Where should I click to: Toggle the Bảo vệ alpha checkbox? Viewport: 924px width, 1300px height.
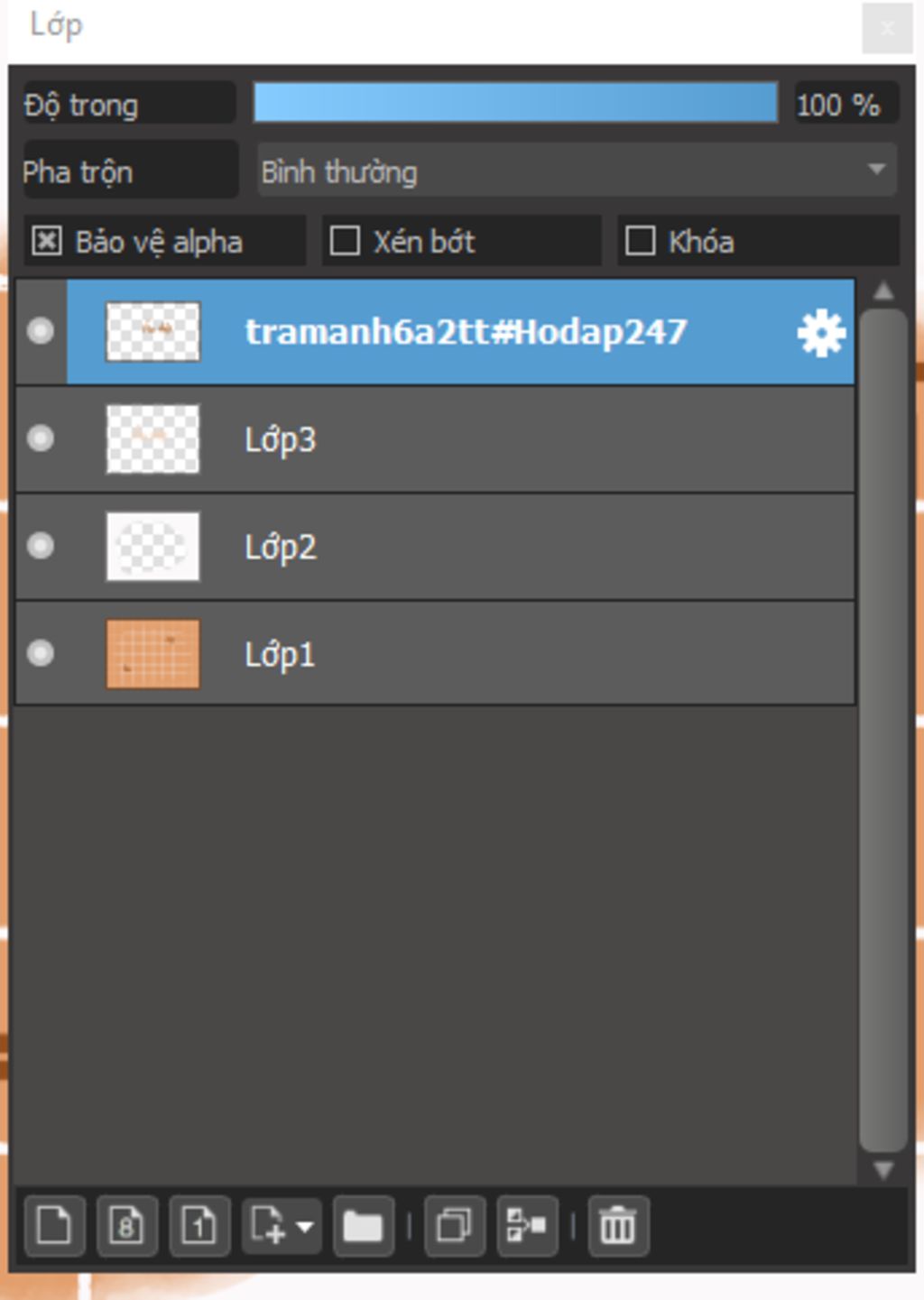pos(46,241)
